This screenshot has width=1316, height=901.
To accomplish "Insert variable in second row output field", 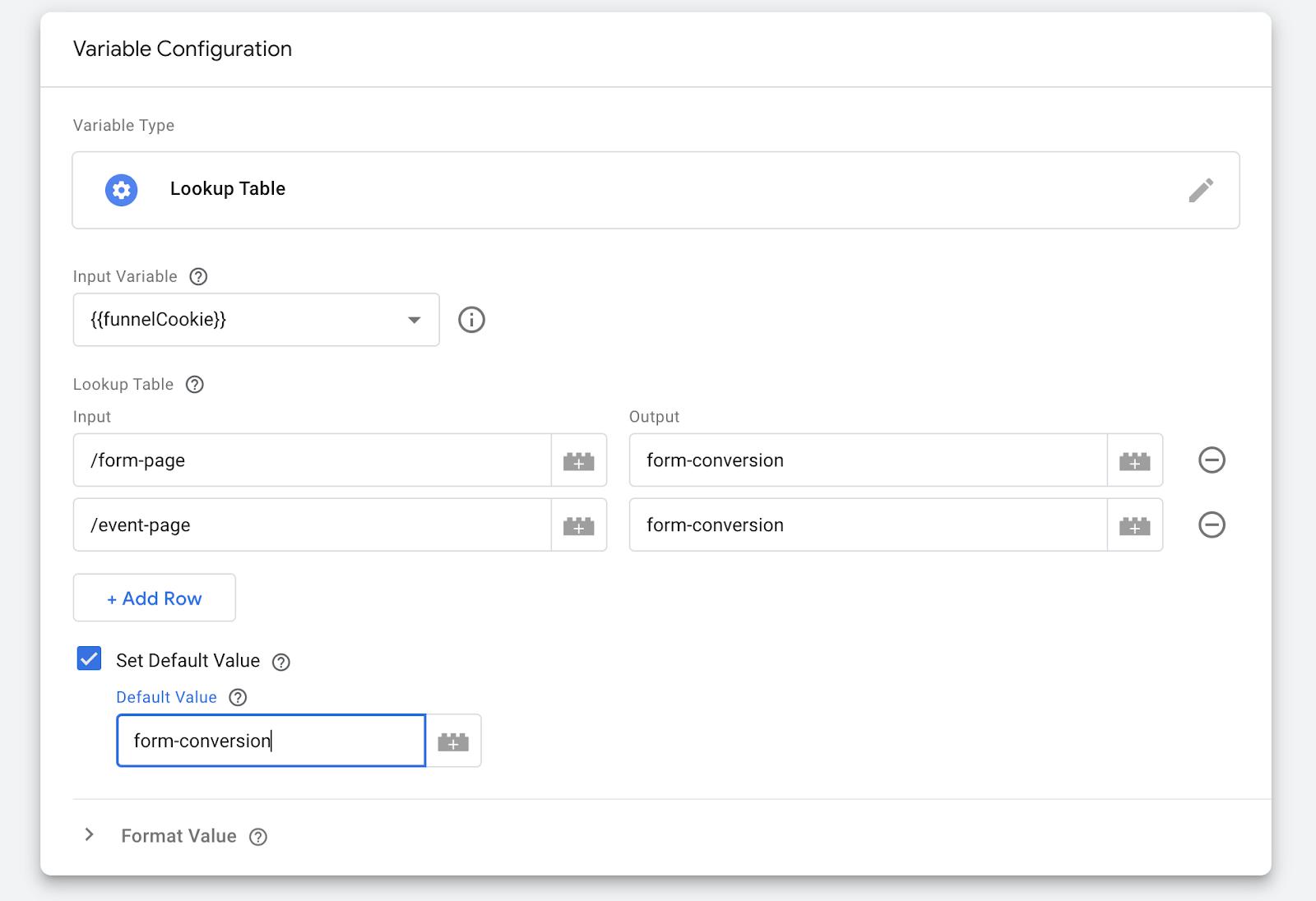I will click(1134, 526).
